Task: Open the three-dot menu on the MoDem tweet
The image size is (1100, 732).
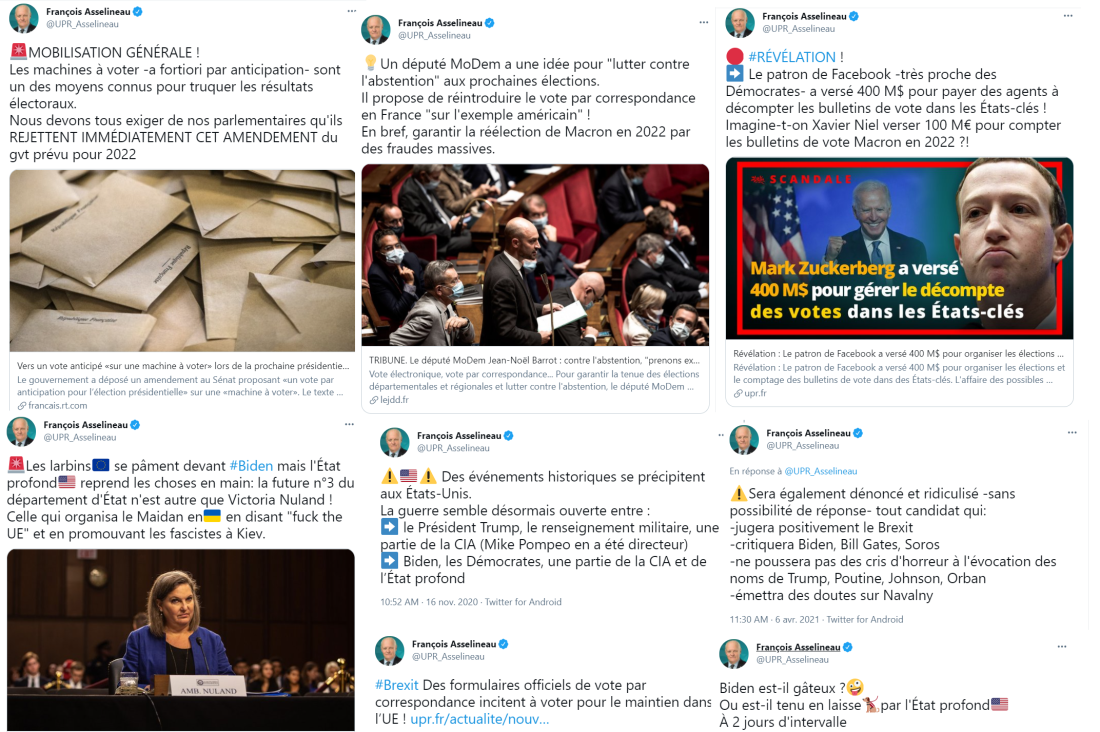Action: tap(703, 22)
